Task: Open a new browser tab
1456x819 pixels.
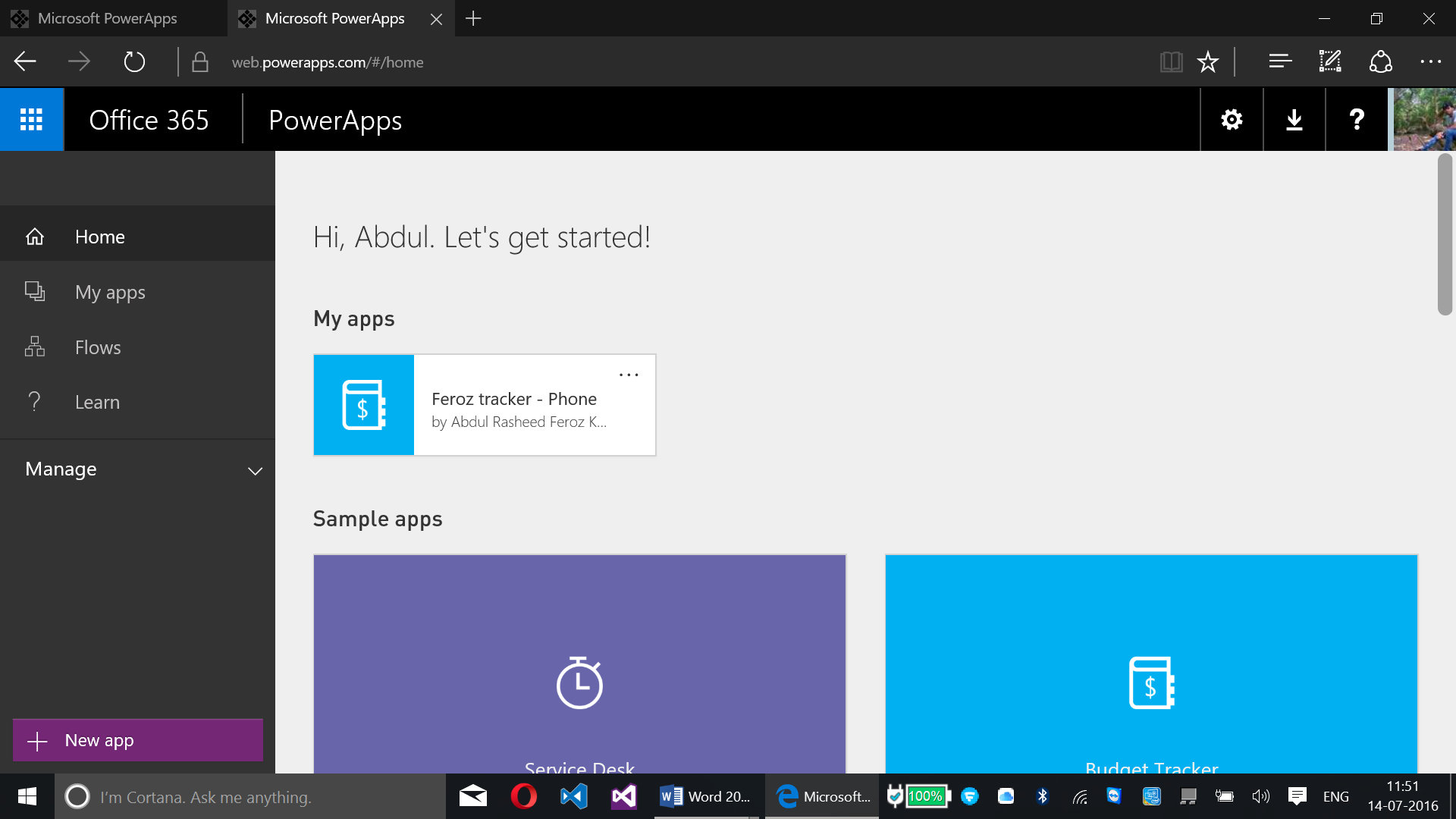Action: click(x=473, y=18)
